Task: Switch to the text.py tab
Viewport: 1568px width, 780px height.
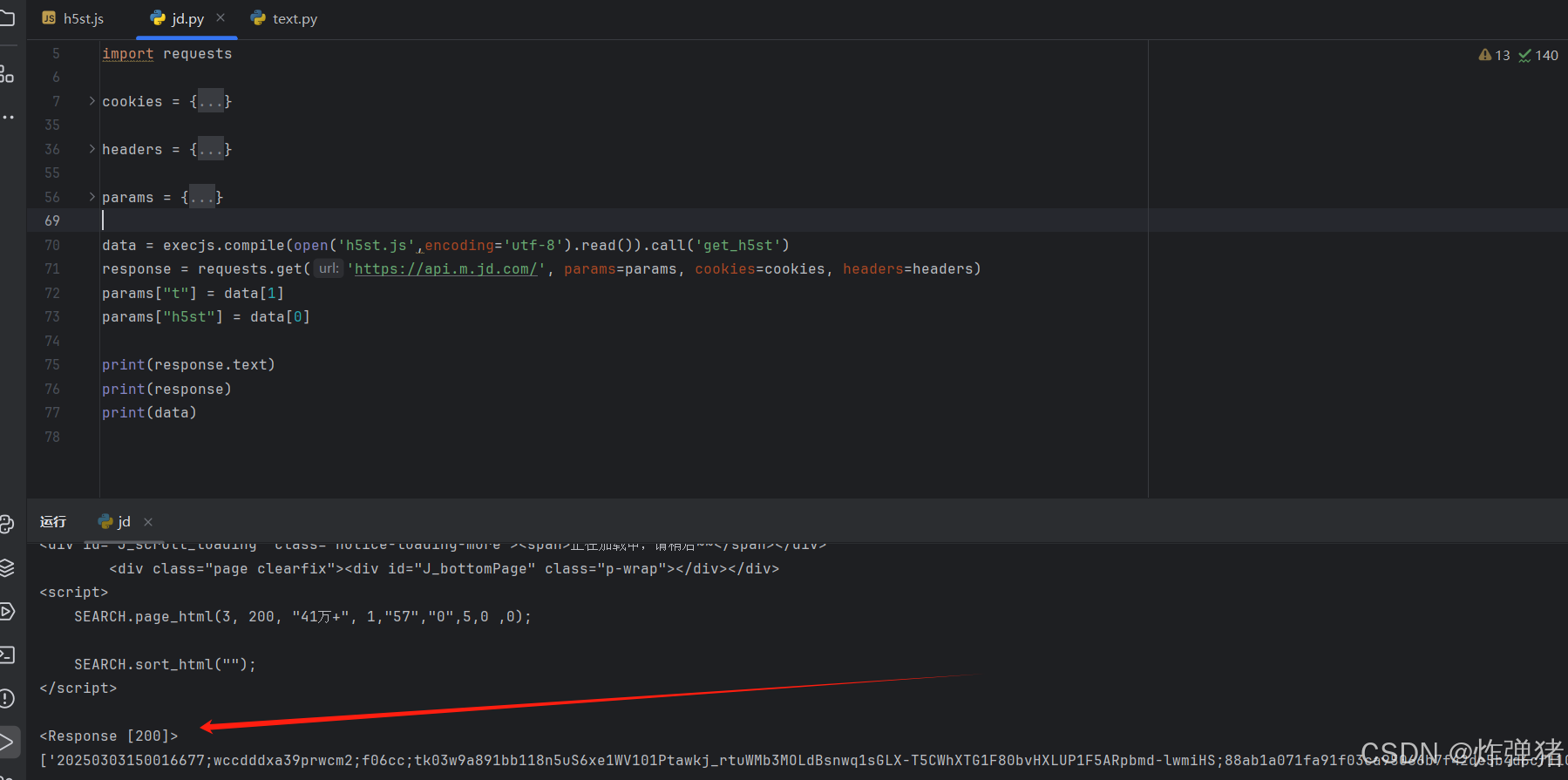Action: coord(285,18)
